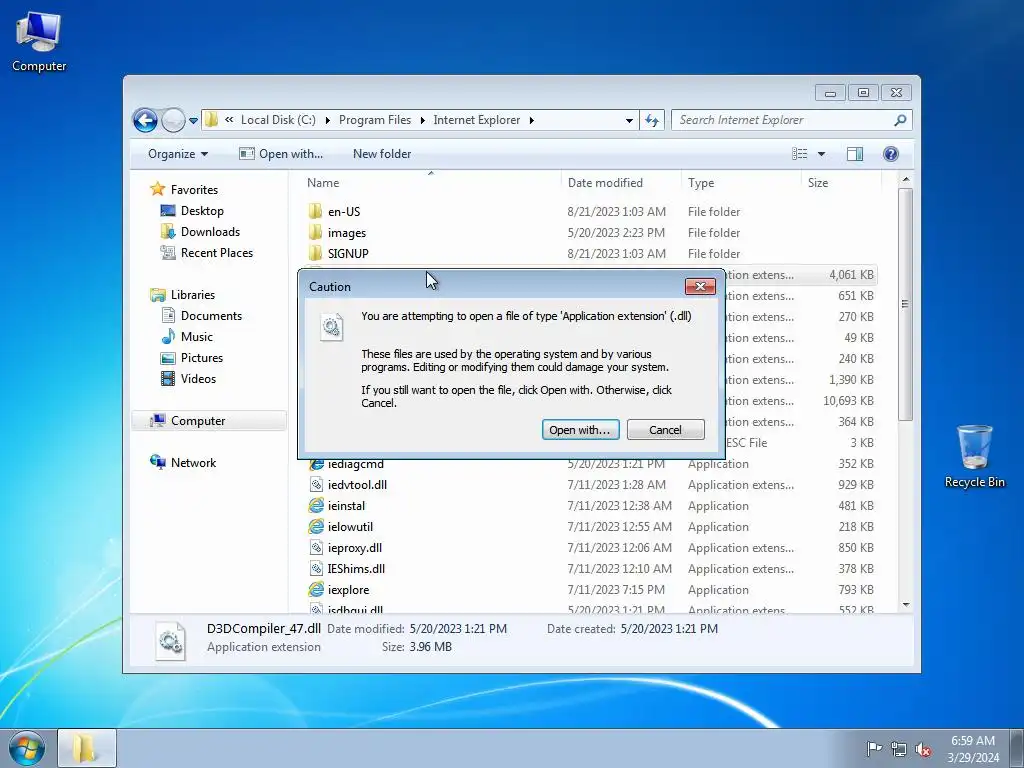The height and width of the screenshot is (768, 1024).
Task: Select the en-US folder icon
Action: (x=315, y=211)
